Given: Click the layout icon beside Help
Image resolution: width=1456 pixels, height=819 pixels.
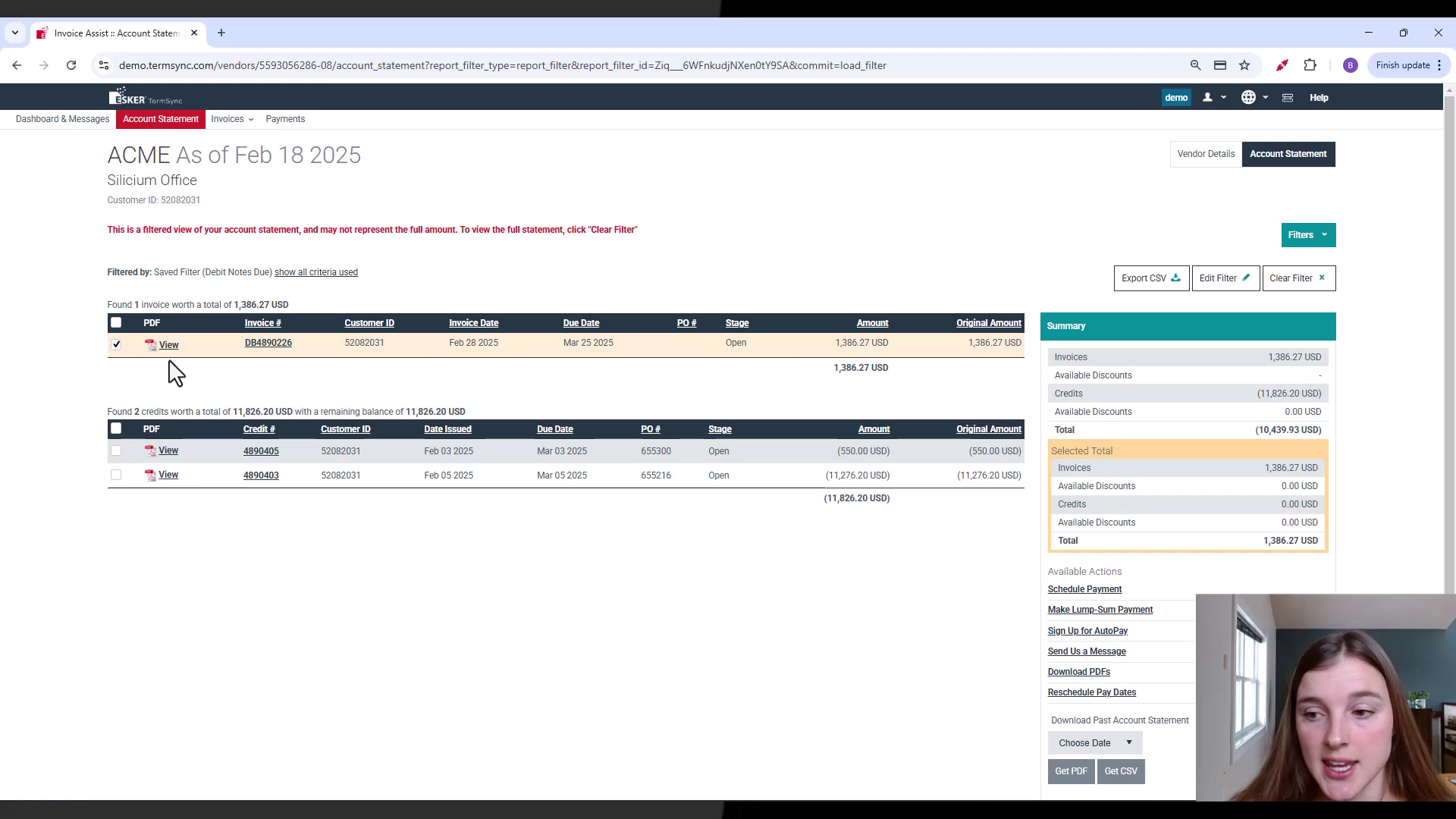Looking at the screenshot, I should coord(1287,97).
